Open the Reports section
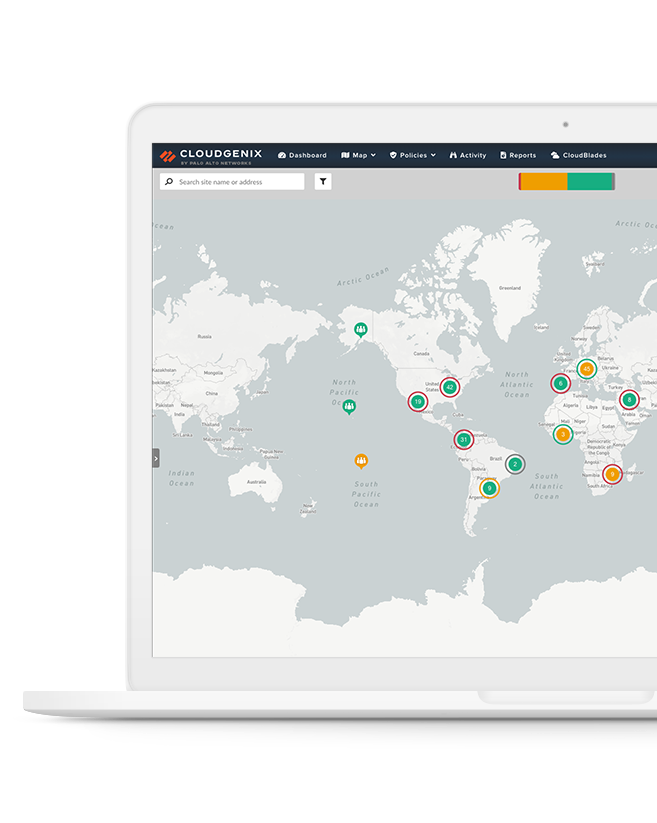Image resolution: width=657 pixels, height=823 pixels. pos(518,155)
